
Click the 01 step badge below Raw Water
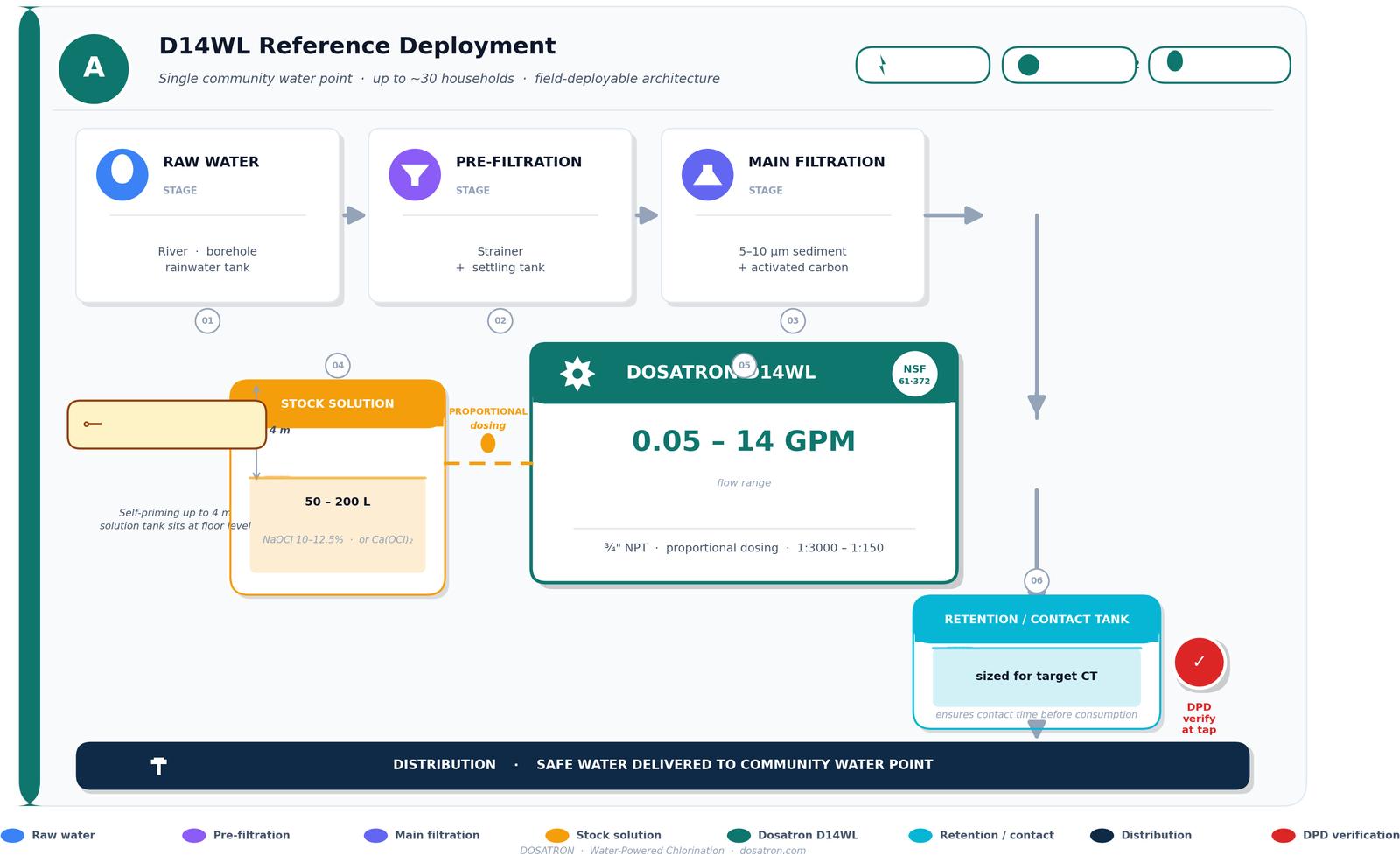(207, 321)
